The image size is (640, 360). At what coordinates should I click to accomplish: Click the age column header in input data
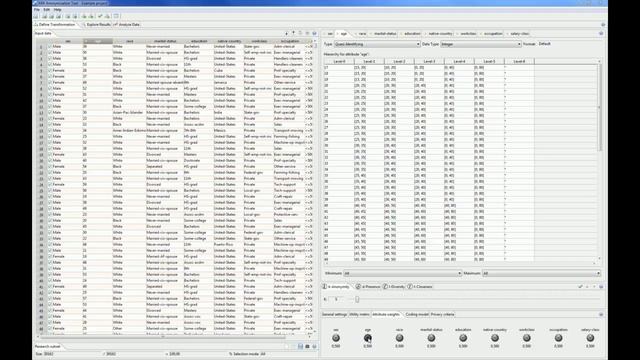(x=98, y=41)
